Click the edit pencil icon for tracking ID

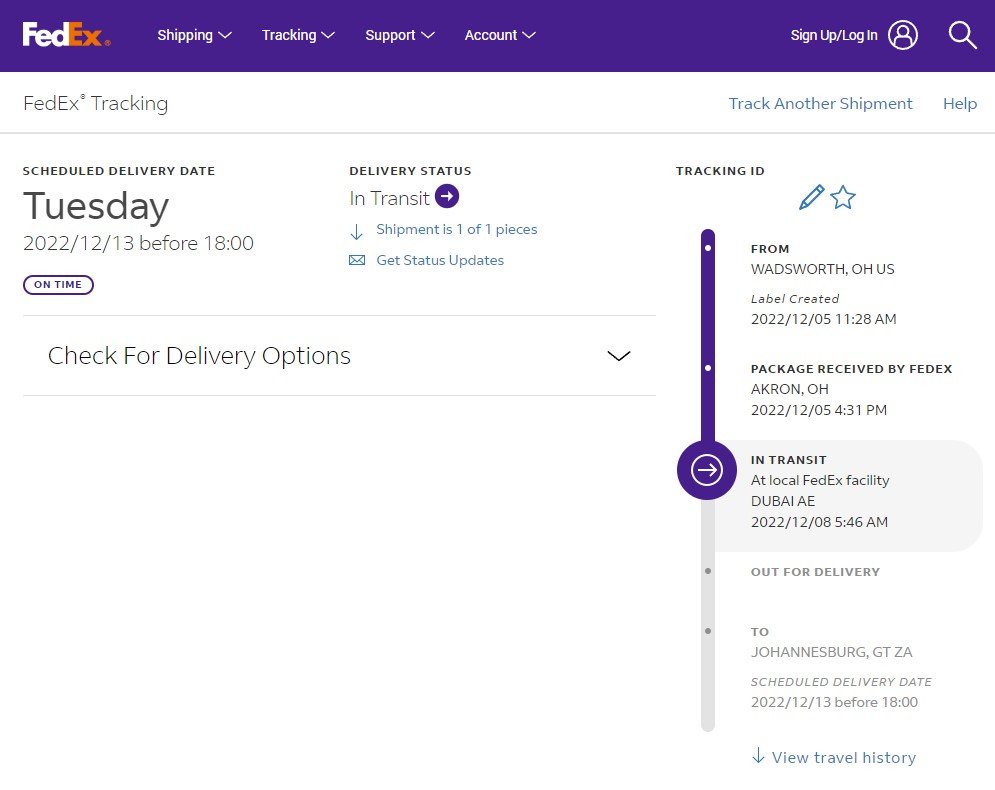tap(812, 197)
